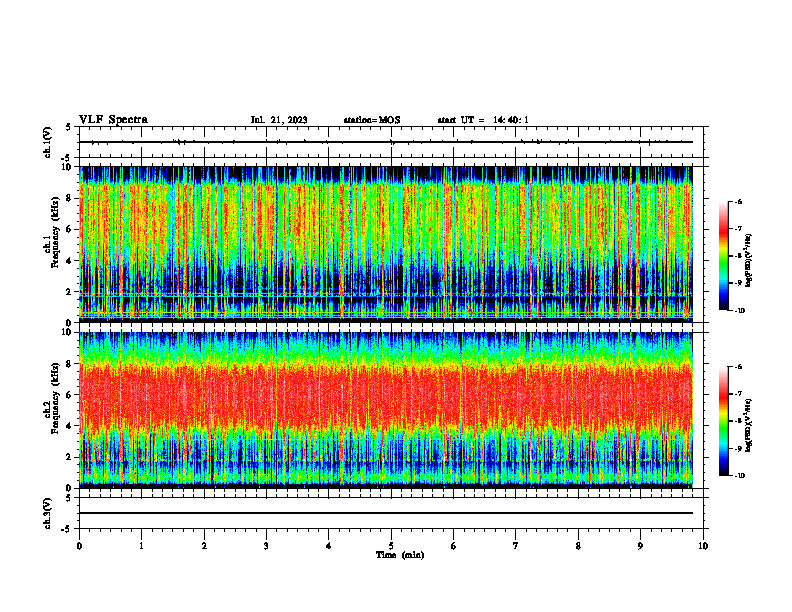Click the "-6" value on ch.1 colorbar
Viewport: 792px width, 612px height.
(x=738, y=201)
